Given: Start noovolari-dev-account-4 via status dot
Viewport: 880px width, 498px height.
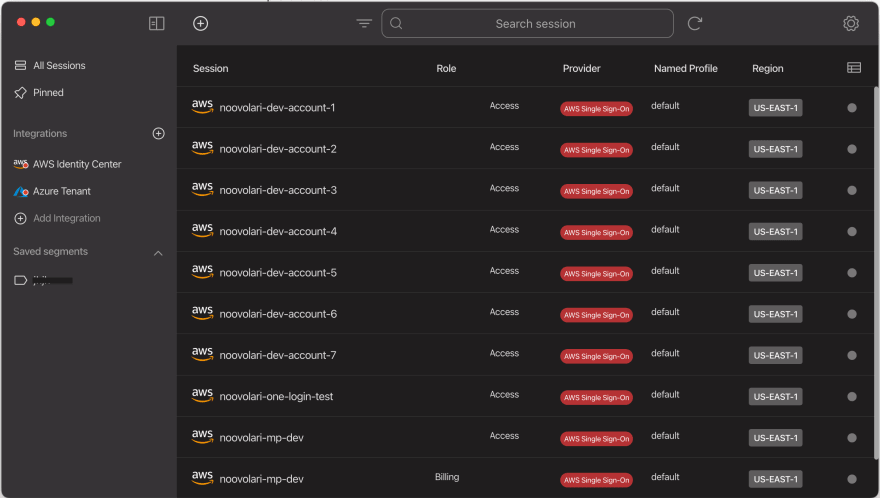Looking at the screenshot, I should 851,231.
